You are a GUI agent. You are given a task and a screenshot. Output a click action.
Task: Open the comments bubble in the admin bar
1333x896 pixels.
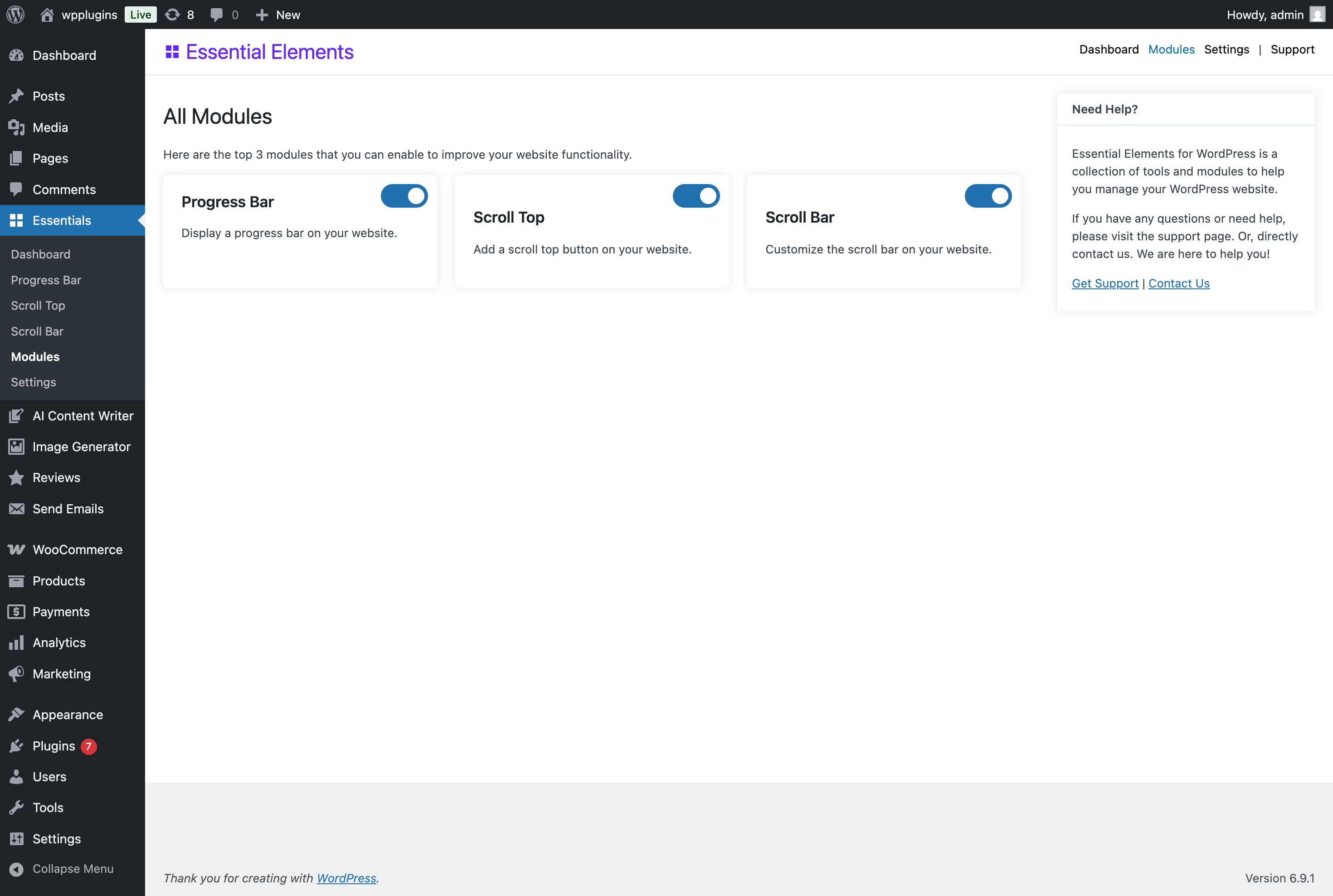[218, 15]
